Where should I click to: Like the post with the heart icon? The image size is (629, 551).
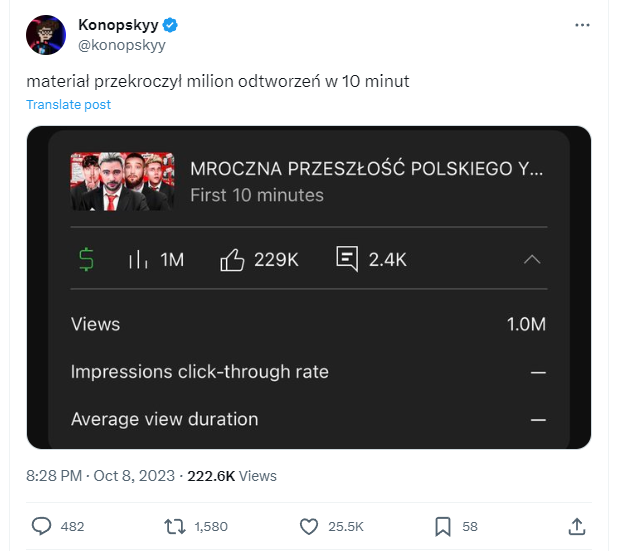tap(308, 526)
